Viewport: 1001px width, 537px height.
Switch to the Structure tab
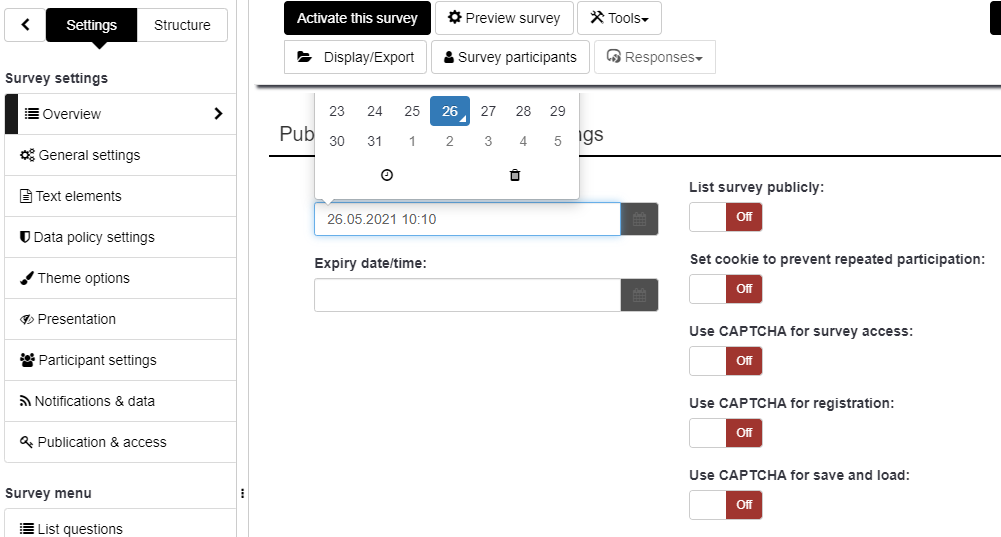tap(182, 25)
